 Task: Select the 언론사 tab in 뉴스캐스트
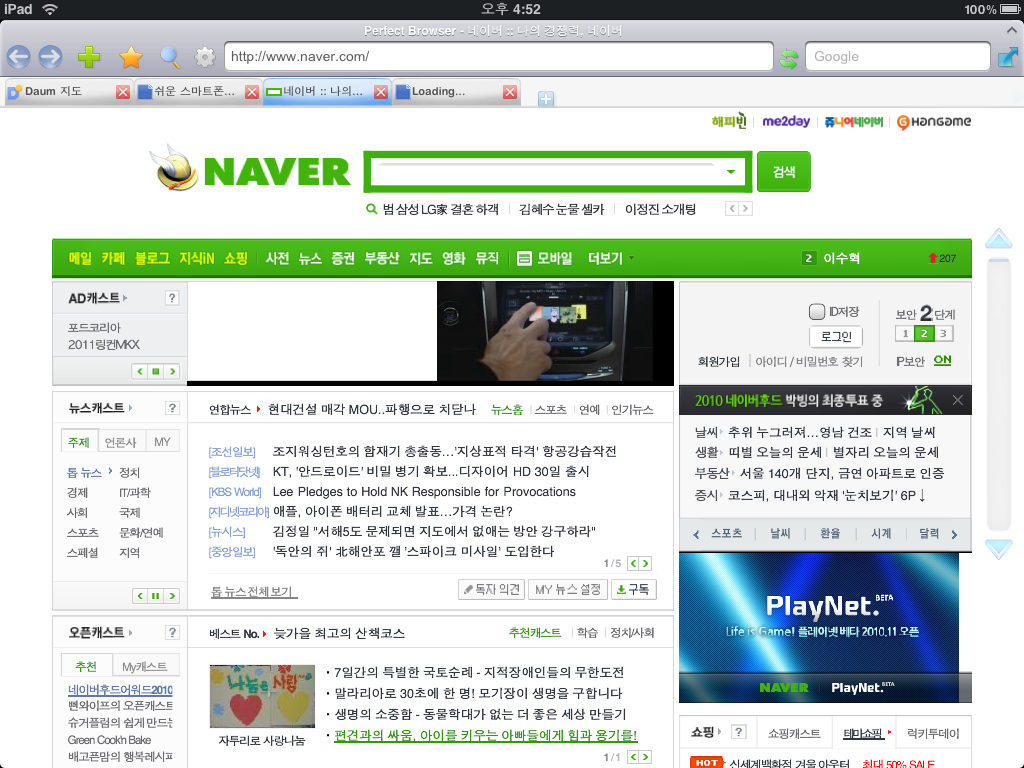point(121,442)
